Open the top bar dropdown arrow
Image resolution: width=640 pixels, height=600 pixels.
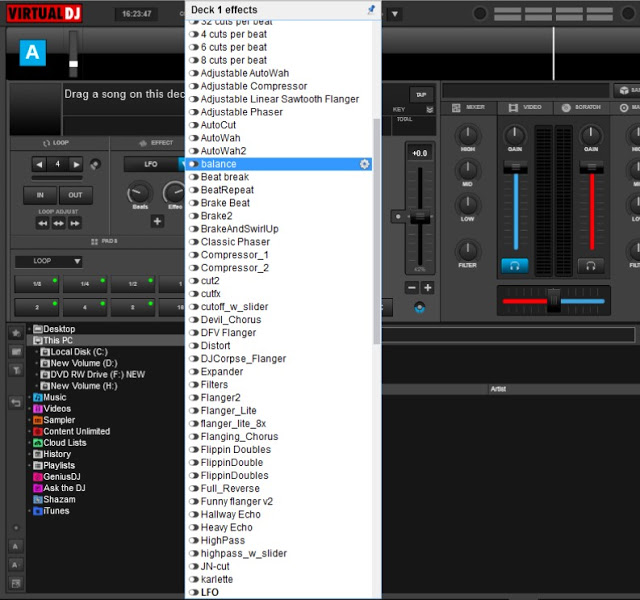(x=395, y=14)
